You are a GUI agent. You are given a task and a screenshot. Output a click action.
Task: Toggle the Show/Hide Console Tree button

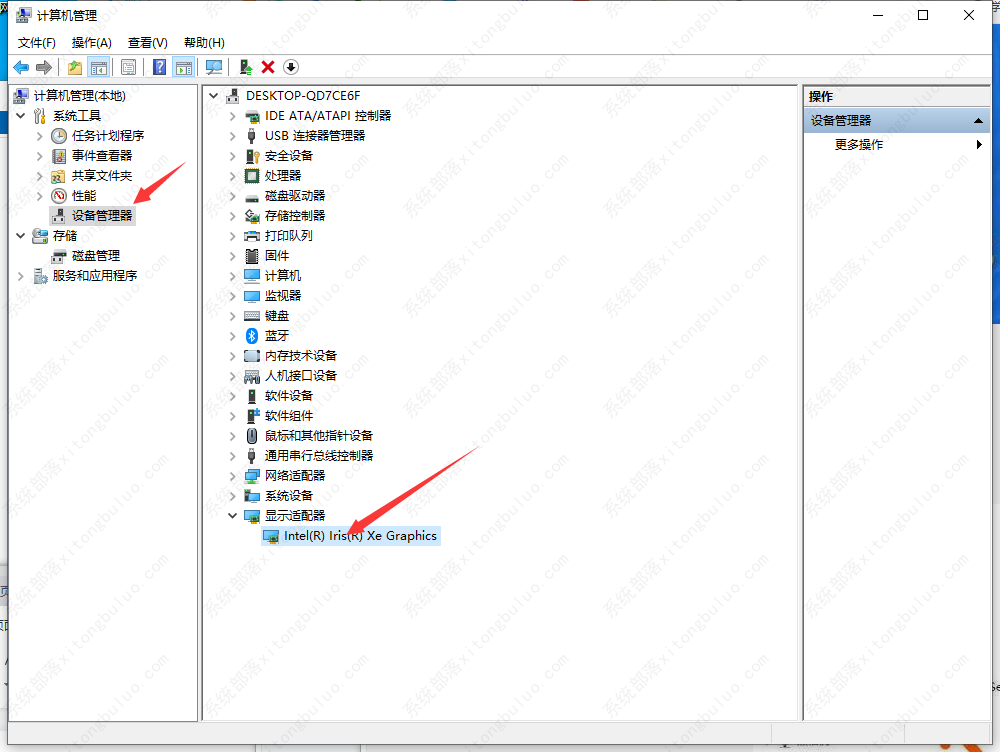pos(99,67)
